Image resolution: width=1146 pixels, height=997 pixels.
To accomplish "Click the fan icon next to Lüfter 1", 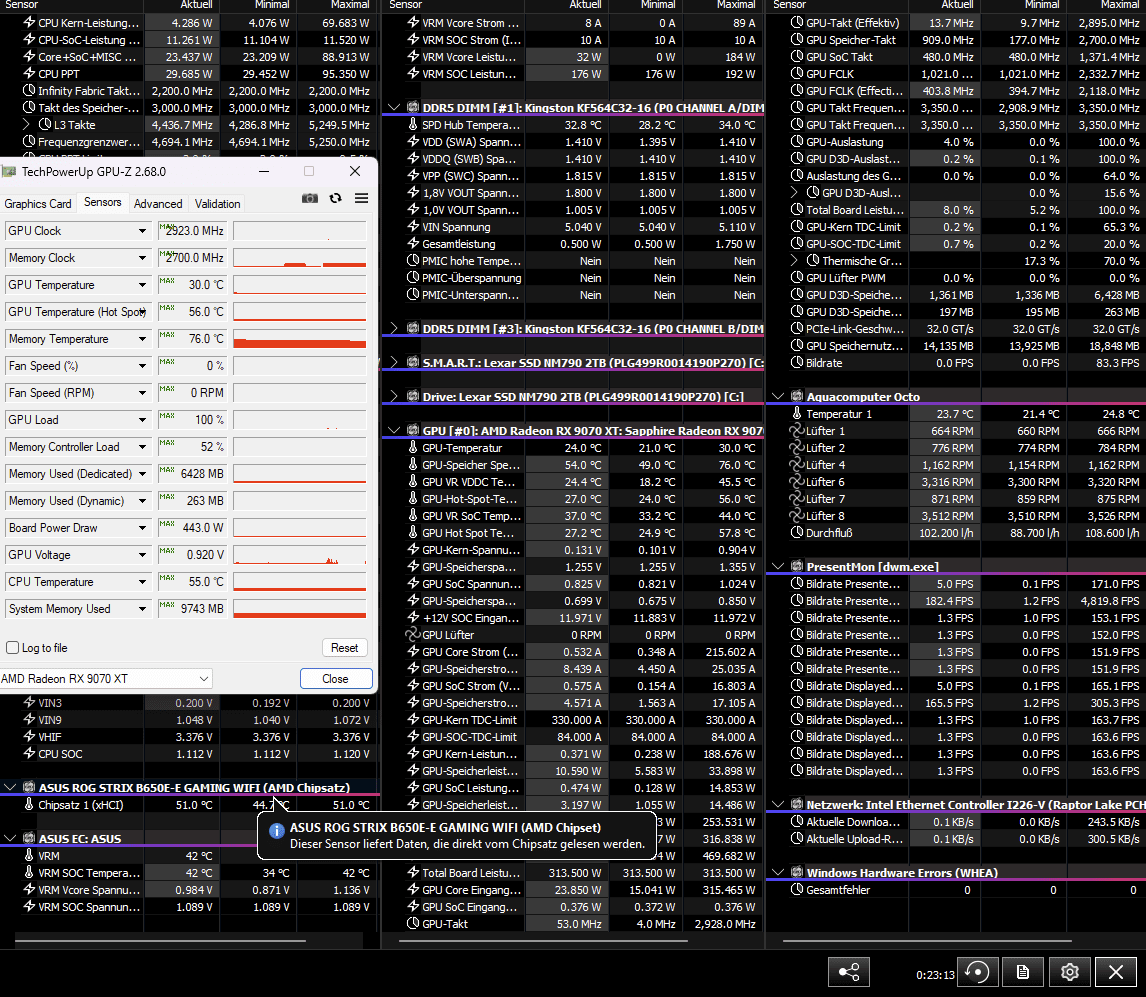I will 797,431.
